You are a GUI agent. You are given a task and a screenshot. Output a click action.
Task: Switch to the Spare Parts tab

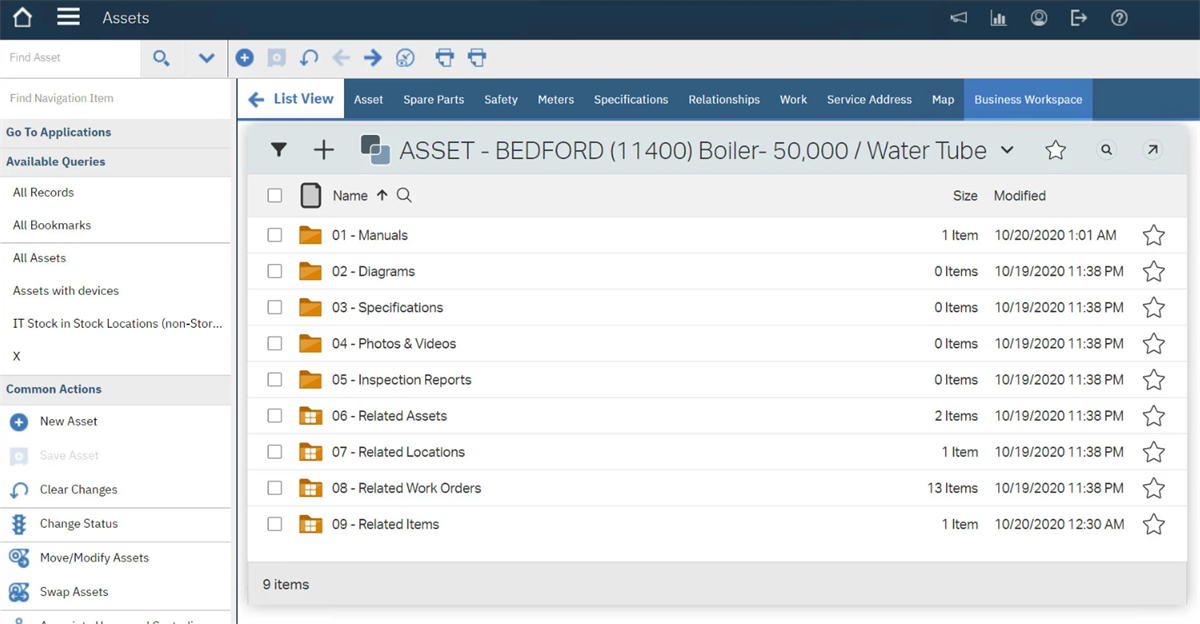click(x=433, y=99)
